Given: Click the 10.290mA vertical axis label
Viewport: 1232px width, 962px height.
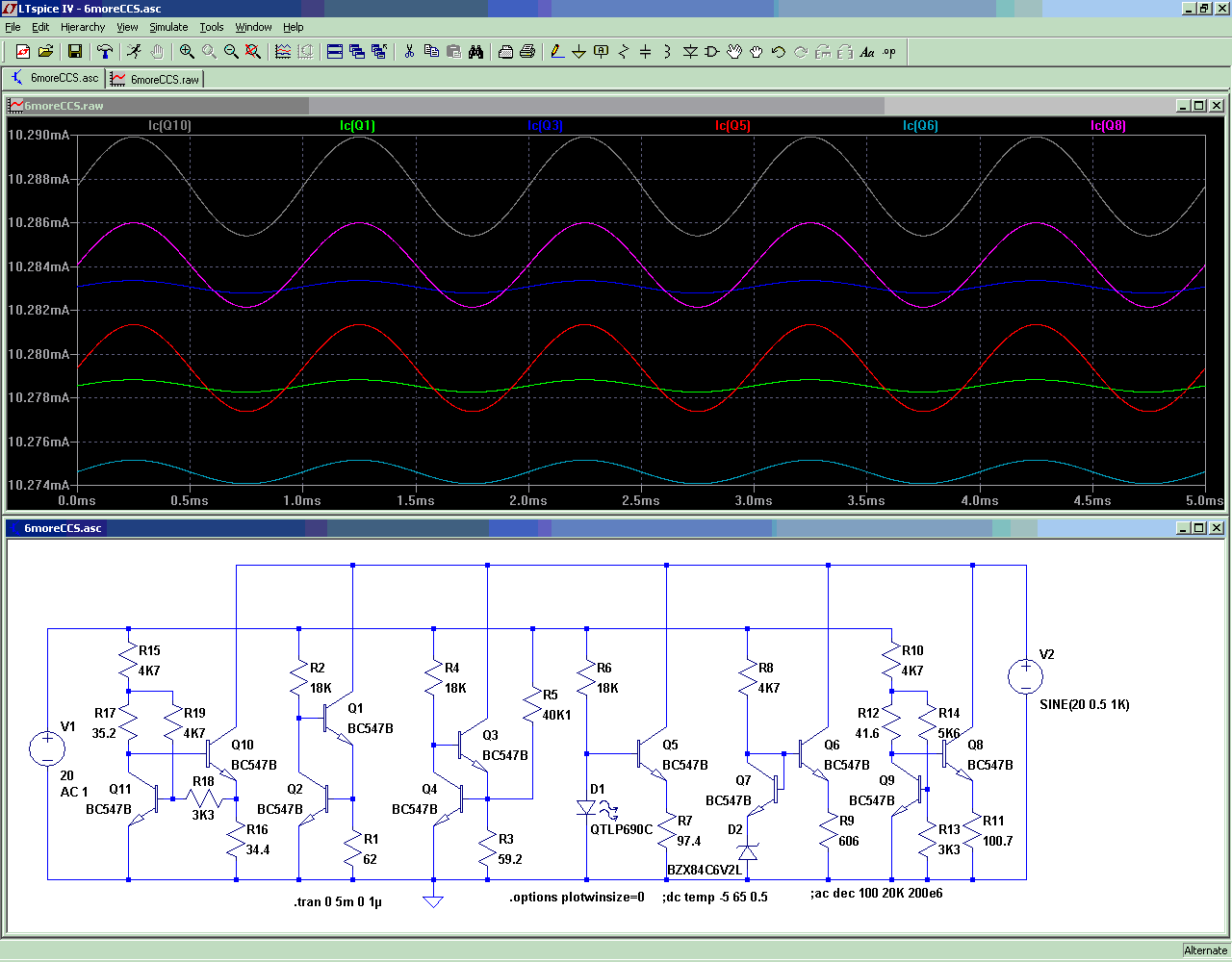Looking at the screenshot, I should [38, 135].
